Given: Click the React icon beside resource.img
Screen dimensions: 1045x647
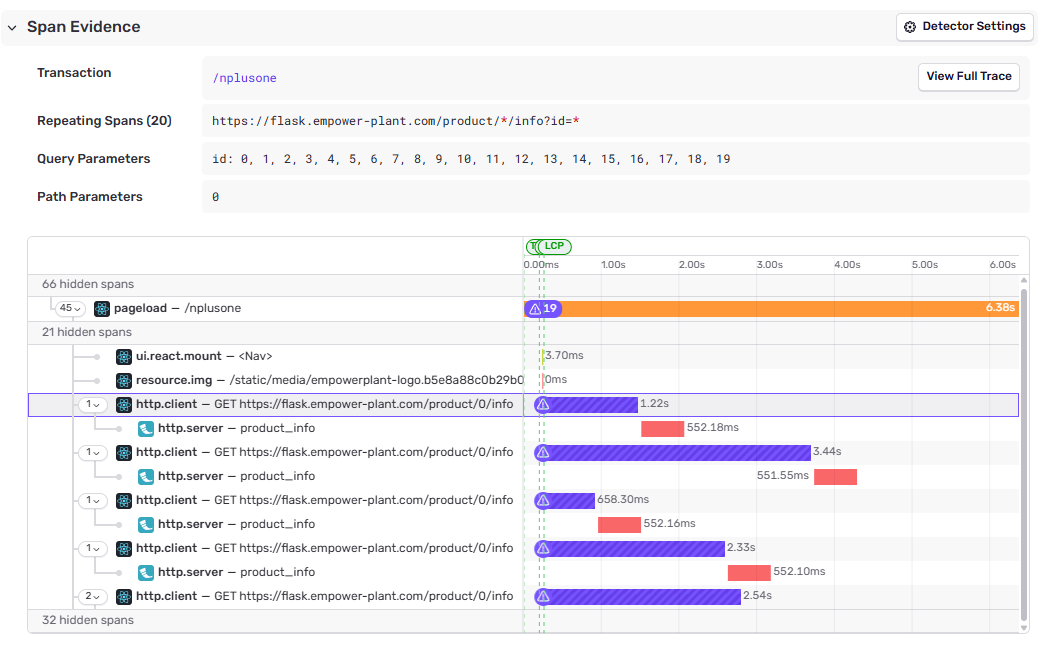Looking at the screenshot, I should click(x=124, y=380).
